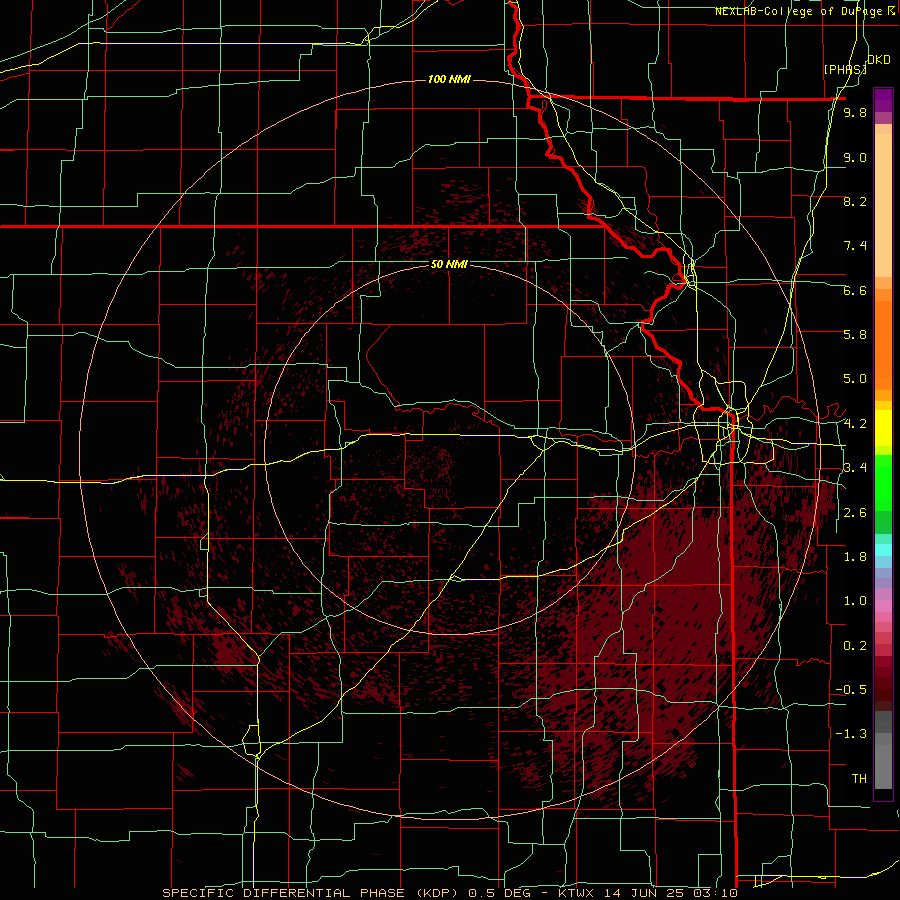Click the -0.5 value on the scale
The width and height of the screenshot is (900, 900).
[851, 690]
